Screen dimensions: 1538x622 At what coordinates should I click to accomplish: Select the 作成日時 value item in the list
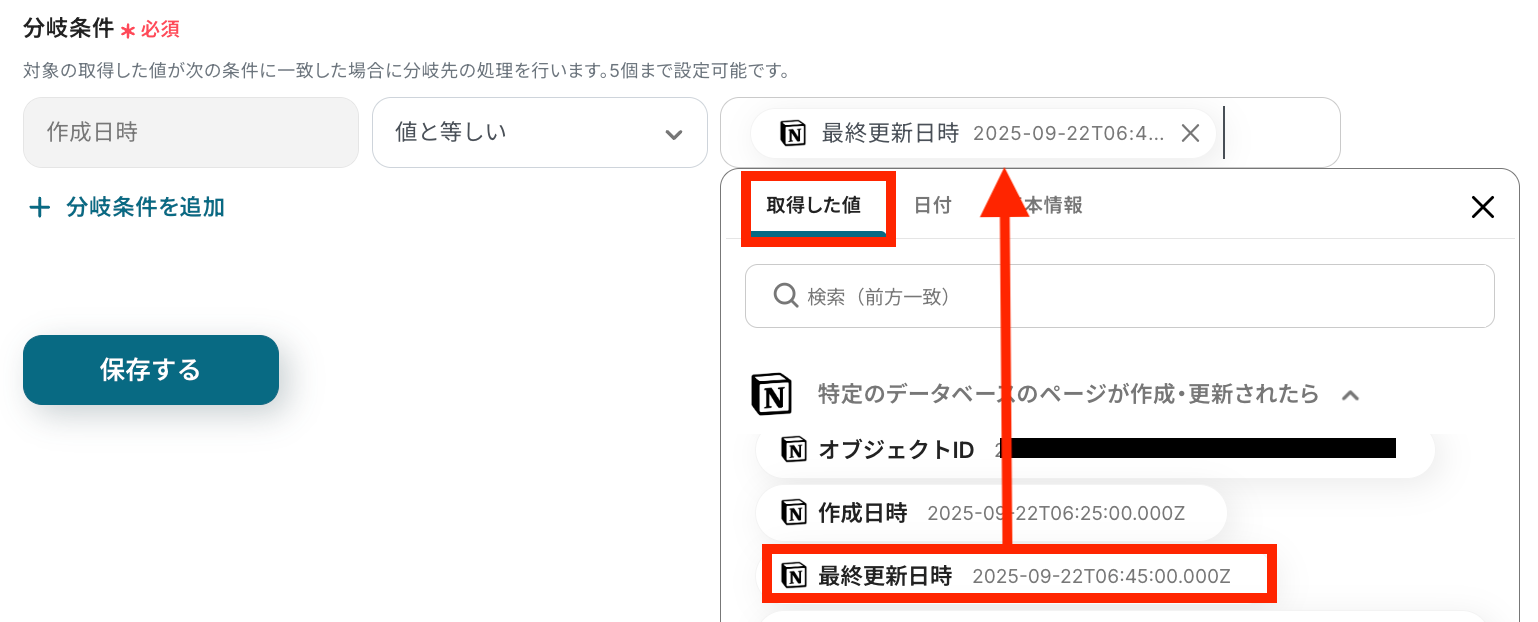tap(991, 514)
